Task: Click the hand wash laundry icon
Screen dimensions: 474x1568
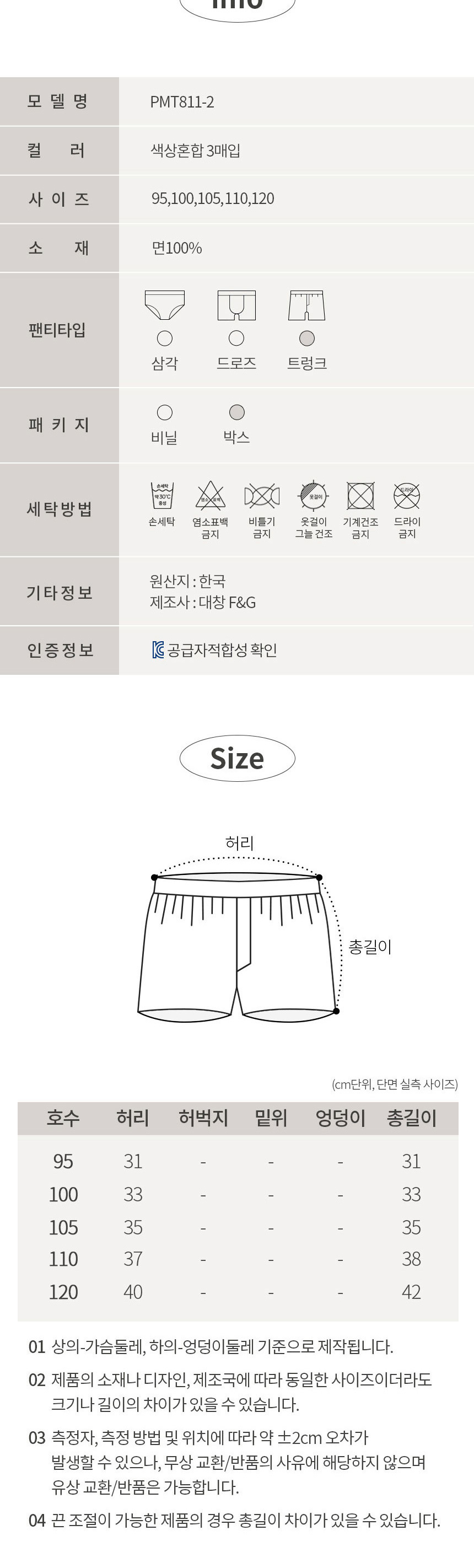Action: (162, 496)
